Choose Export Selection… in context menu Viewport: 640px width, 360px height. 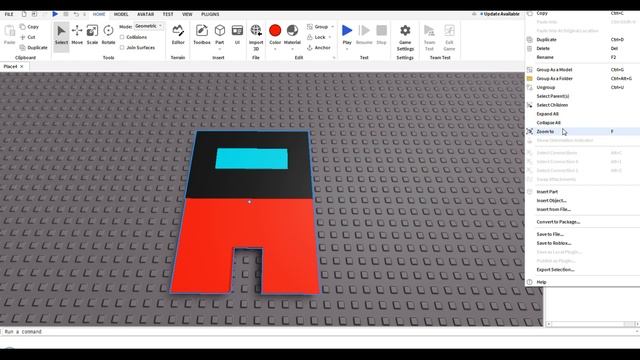582,270
